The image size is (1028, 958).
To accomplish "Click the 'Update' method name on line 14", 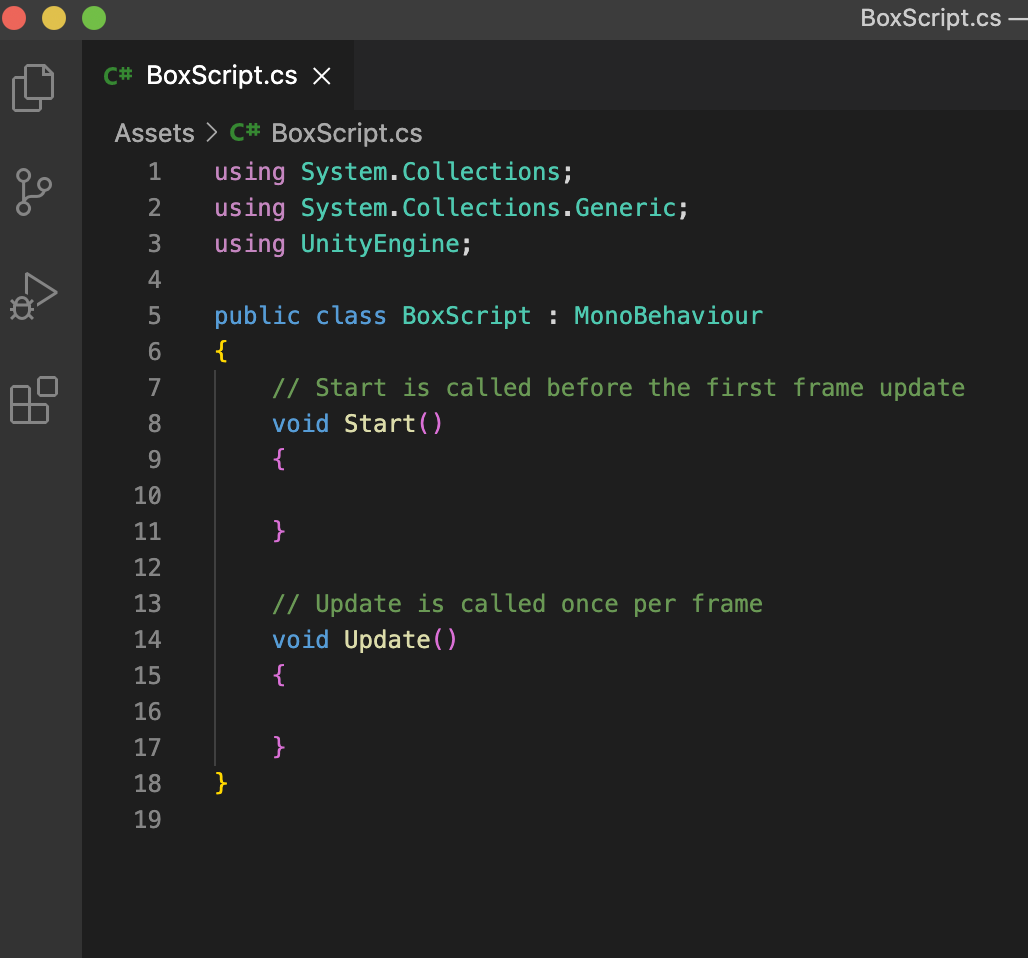I will (387, 639).
